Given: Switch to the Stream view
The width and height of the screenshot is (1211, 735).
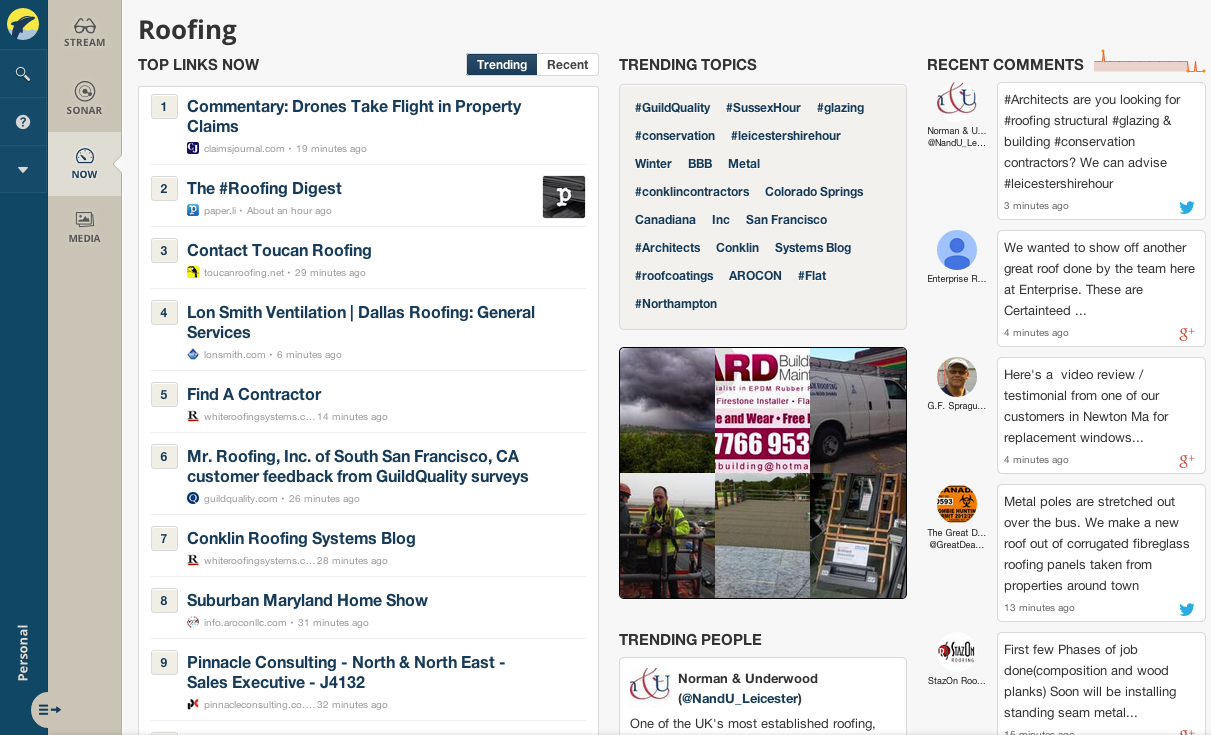Looking at the screenshot, I should (85, 32).
